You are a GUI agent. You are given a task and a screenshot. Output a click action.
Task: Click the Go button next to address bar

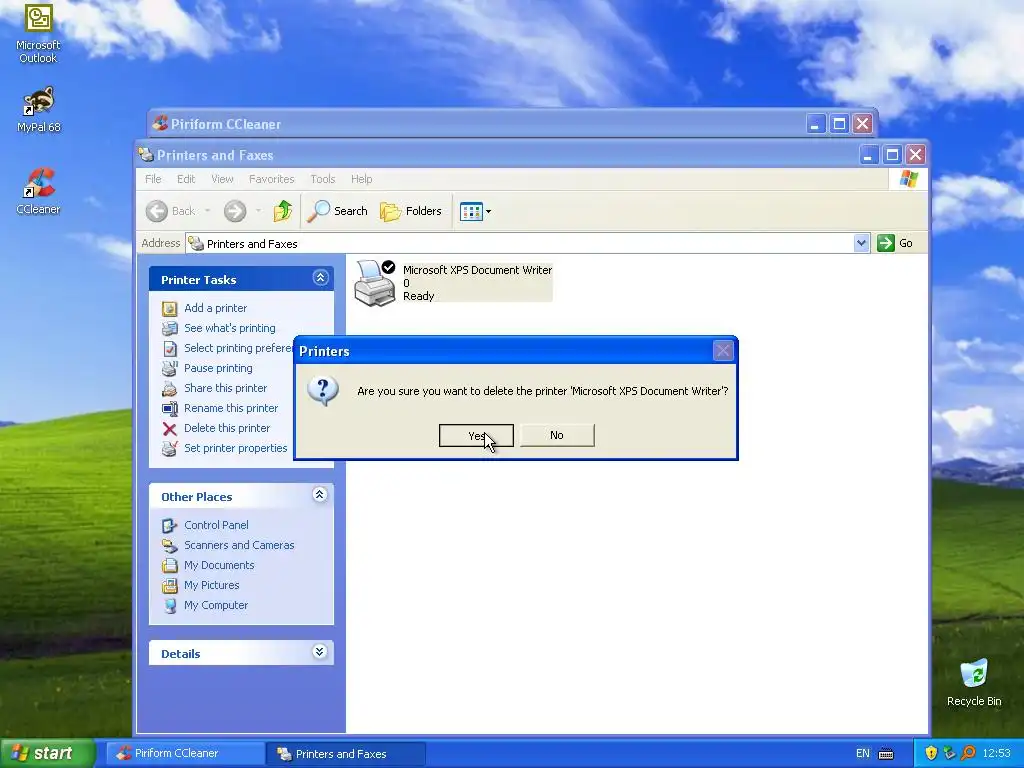click(895, 243)
